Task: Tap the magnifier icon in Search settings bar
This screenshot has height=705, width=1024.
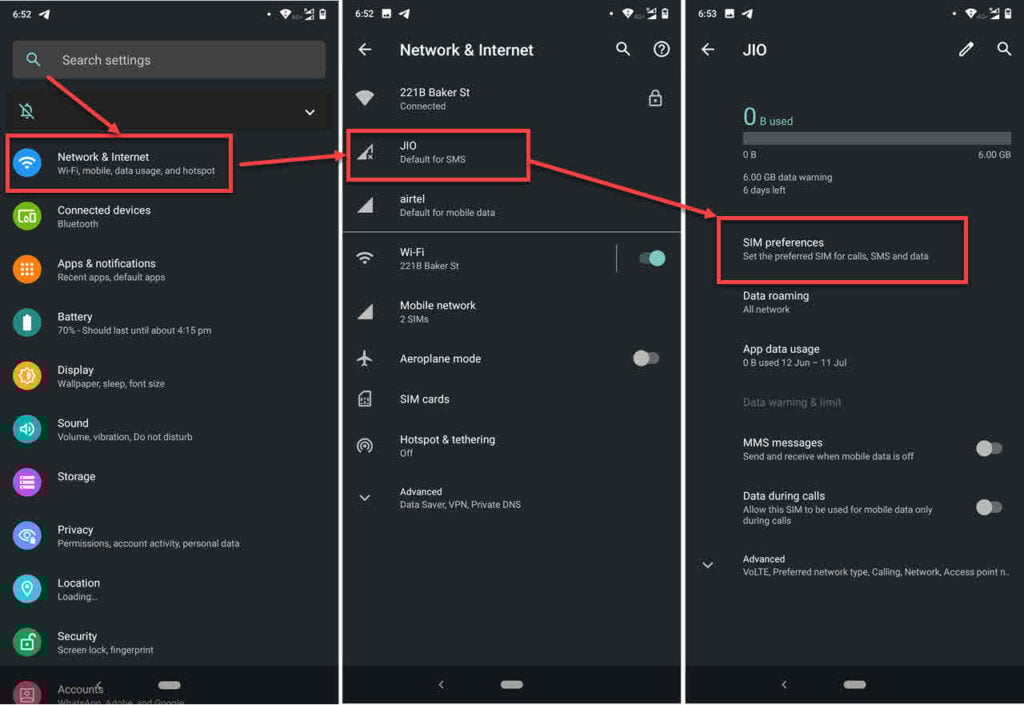Action: click(x=33, y=60)
